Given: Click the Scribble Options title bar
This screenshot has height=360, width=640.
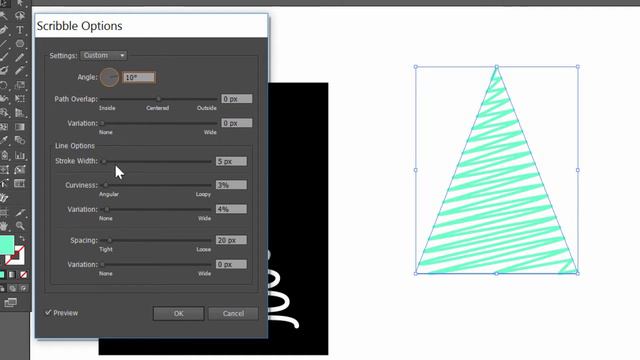Looking at the screenshot, I should [151, 26].
